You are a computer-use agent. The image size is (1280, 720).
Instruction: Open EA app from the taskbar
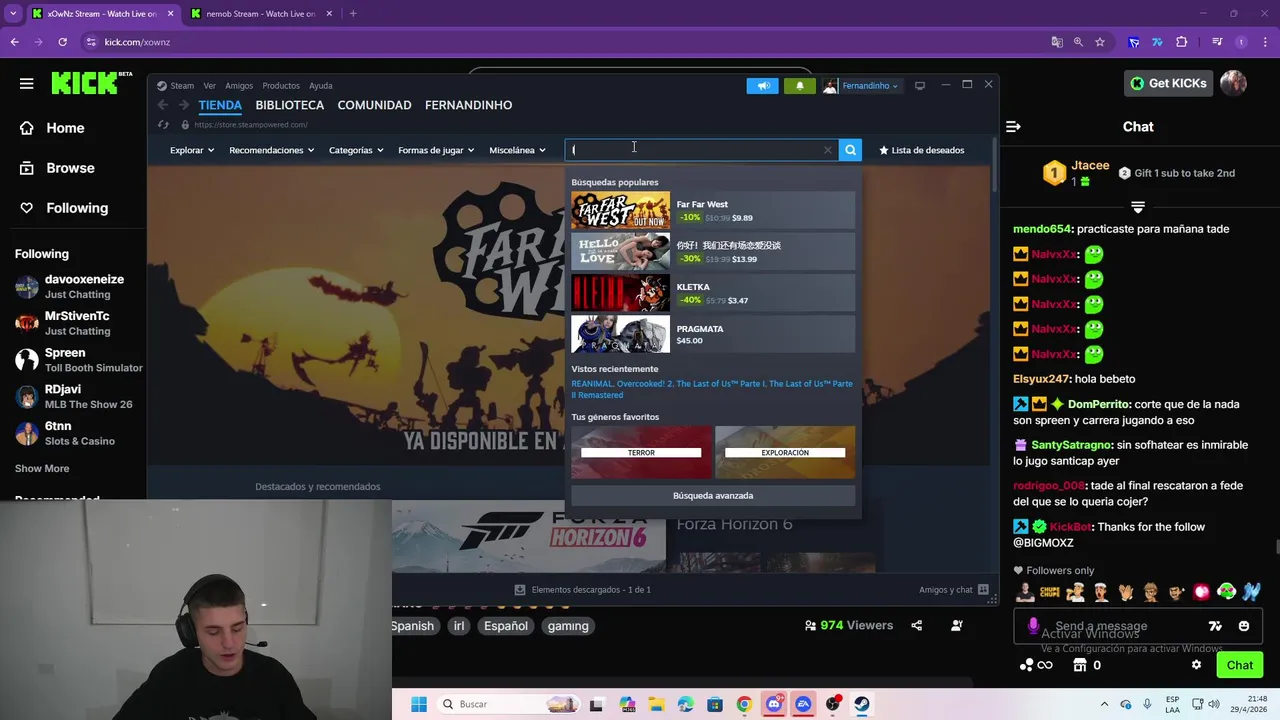(803, 704)
